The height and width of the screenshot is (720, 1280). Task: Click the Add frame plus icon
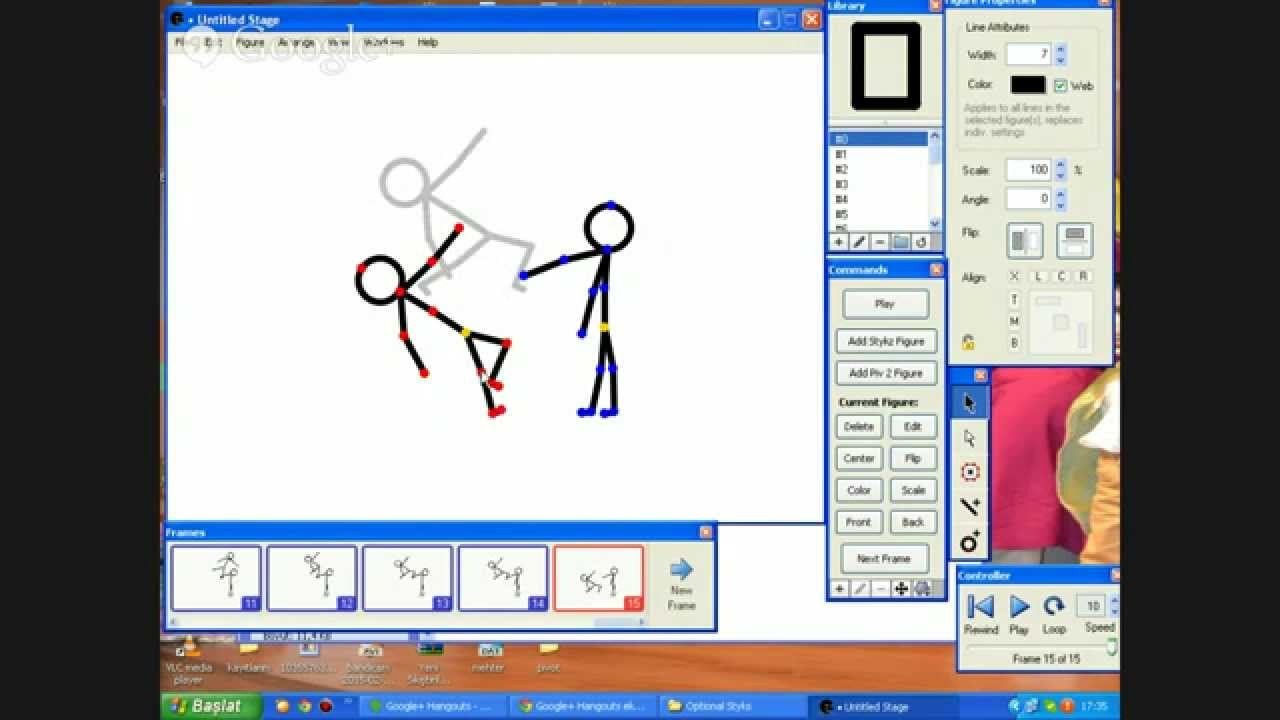click(x=840, y=589)
